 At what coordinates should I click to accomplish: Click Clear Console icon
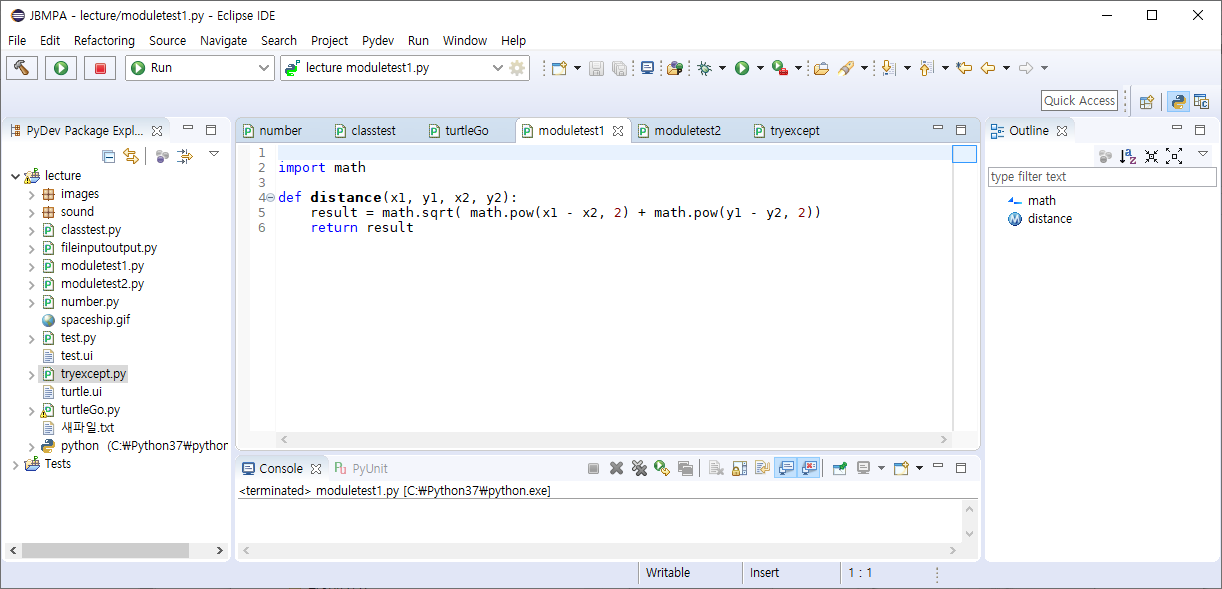click(716, 468)
